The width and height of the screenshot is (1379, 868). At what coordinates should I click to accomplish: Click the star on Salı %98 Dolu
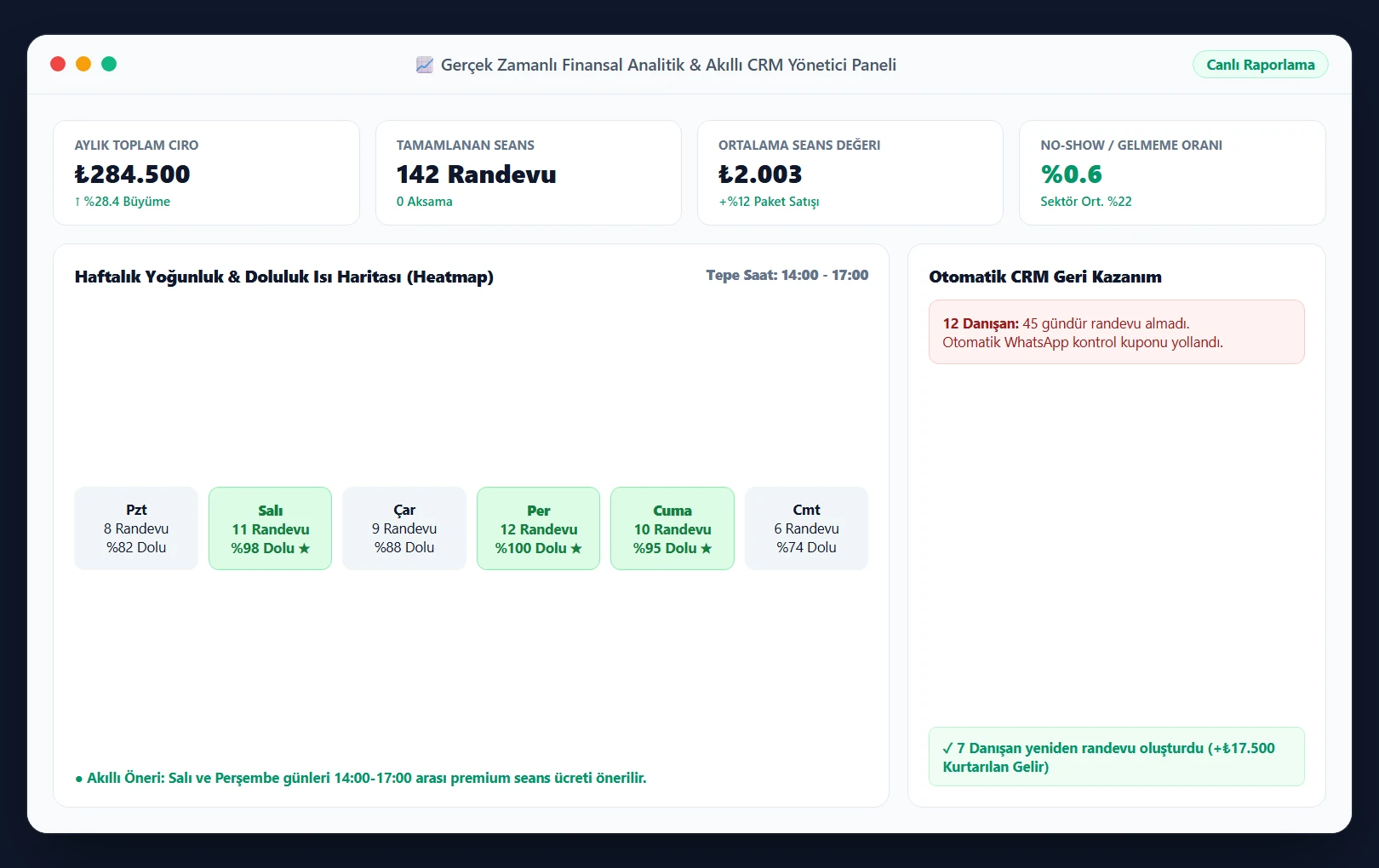(x=304, y=548)
